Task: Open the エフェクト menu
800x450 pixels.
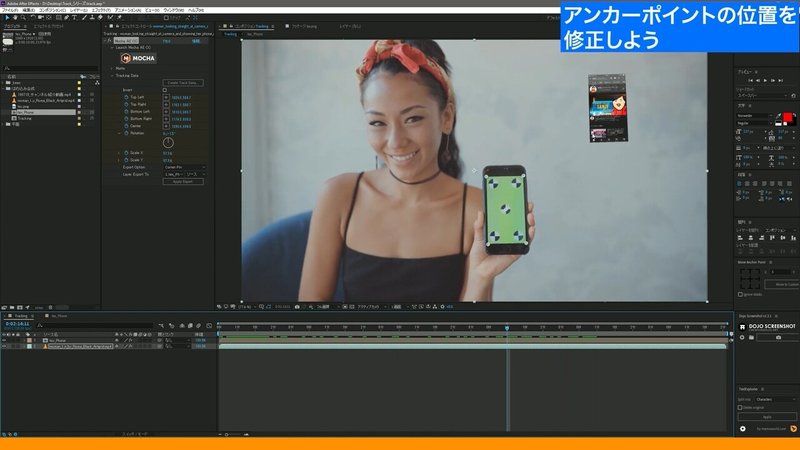Action: [101, 10]
